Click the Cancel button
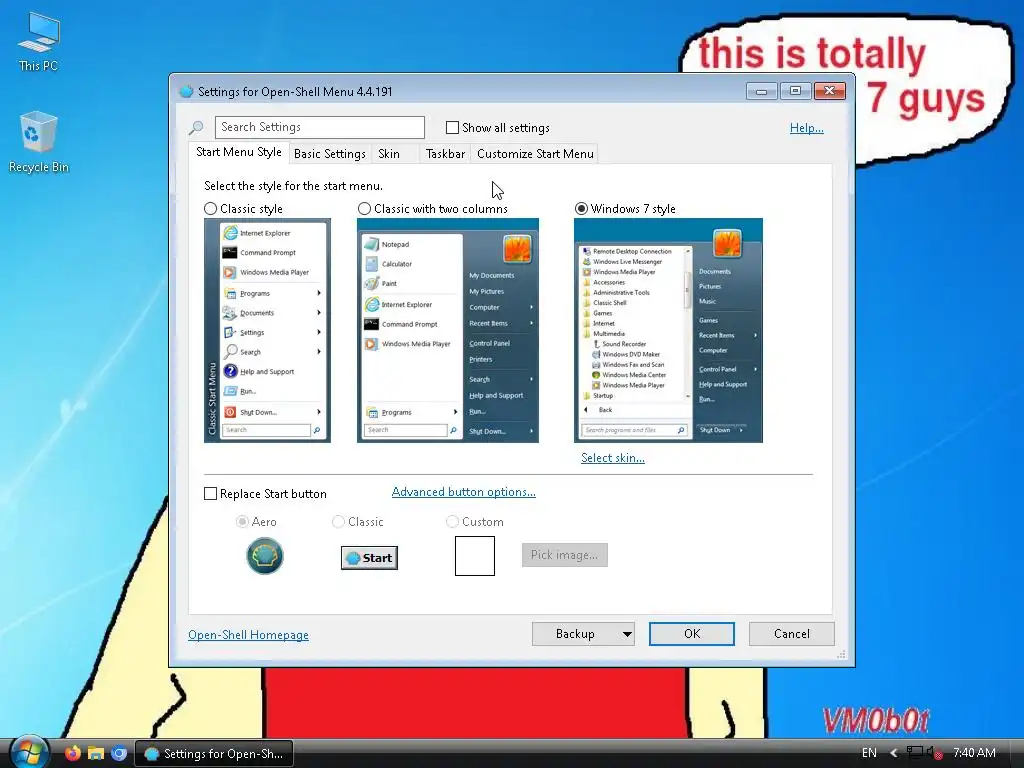 point(792,634)
